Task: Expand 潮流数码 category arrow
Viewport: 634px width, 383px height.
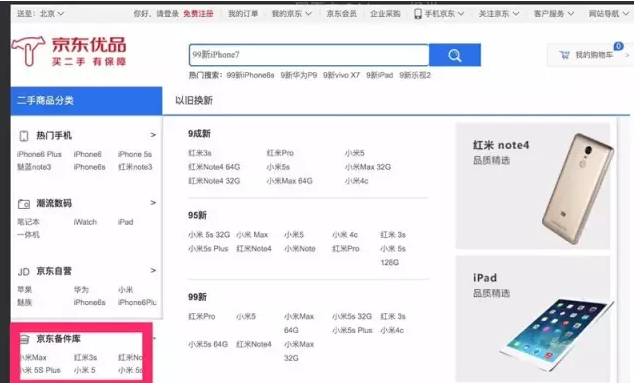Action: click(x=153, y=202)
